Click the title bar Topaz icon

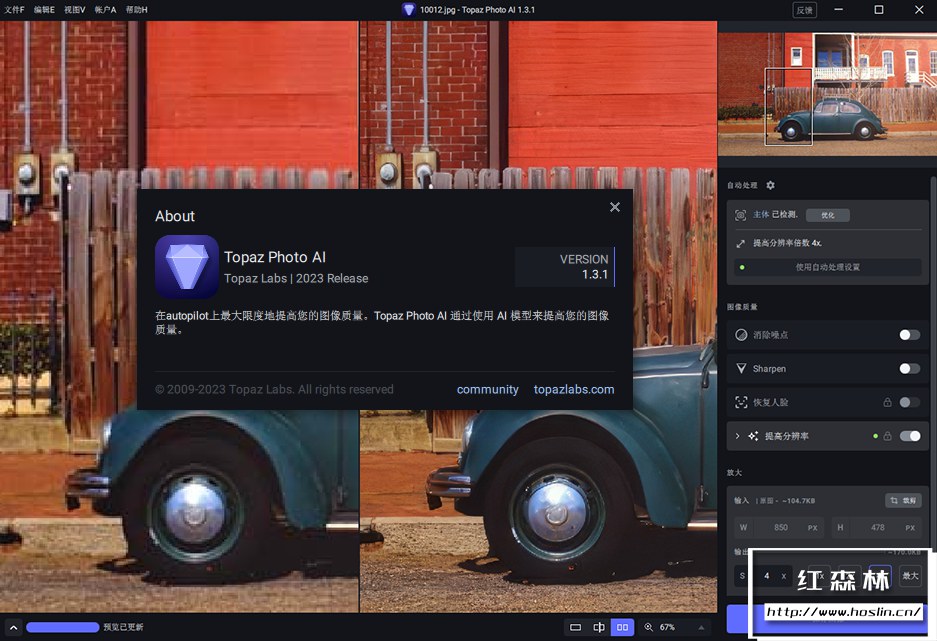[408, 10]
